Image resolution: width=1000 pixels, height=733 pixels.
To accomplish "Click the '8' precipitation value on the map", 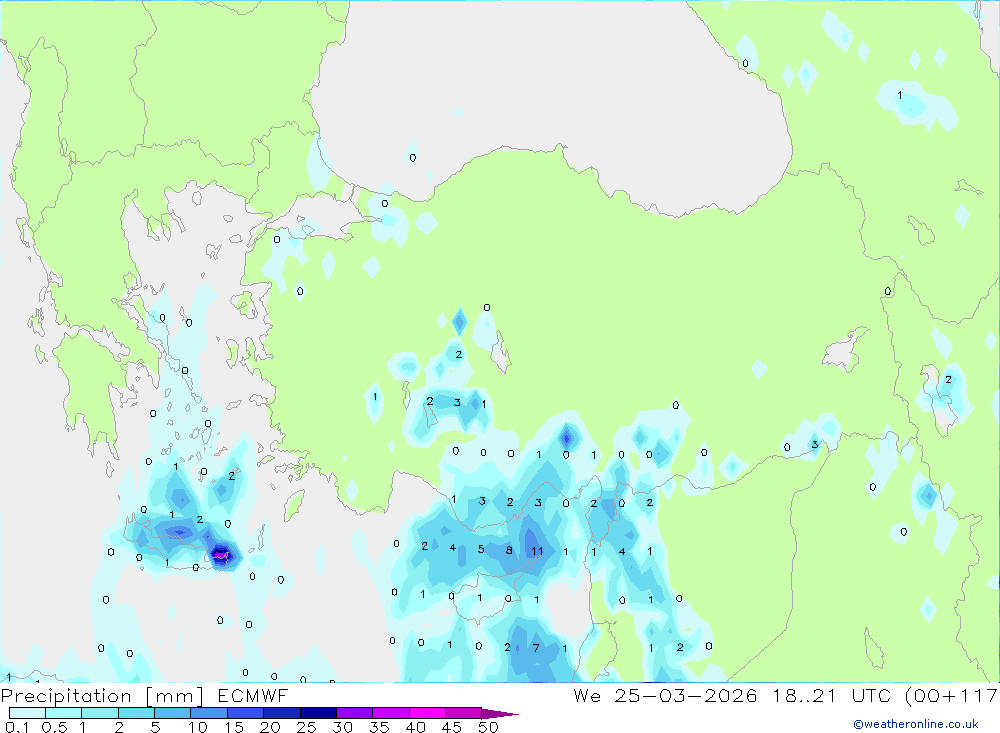I will point(509,550).
